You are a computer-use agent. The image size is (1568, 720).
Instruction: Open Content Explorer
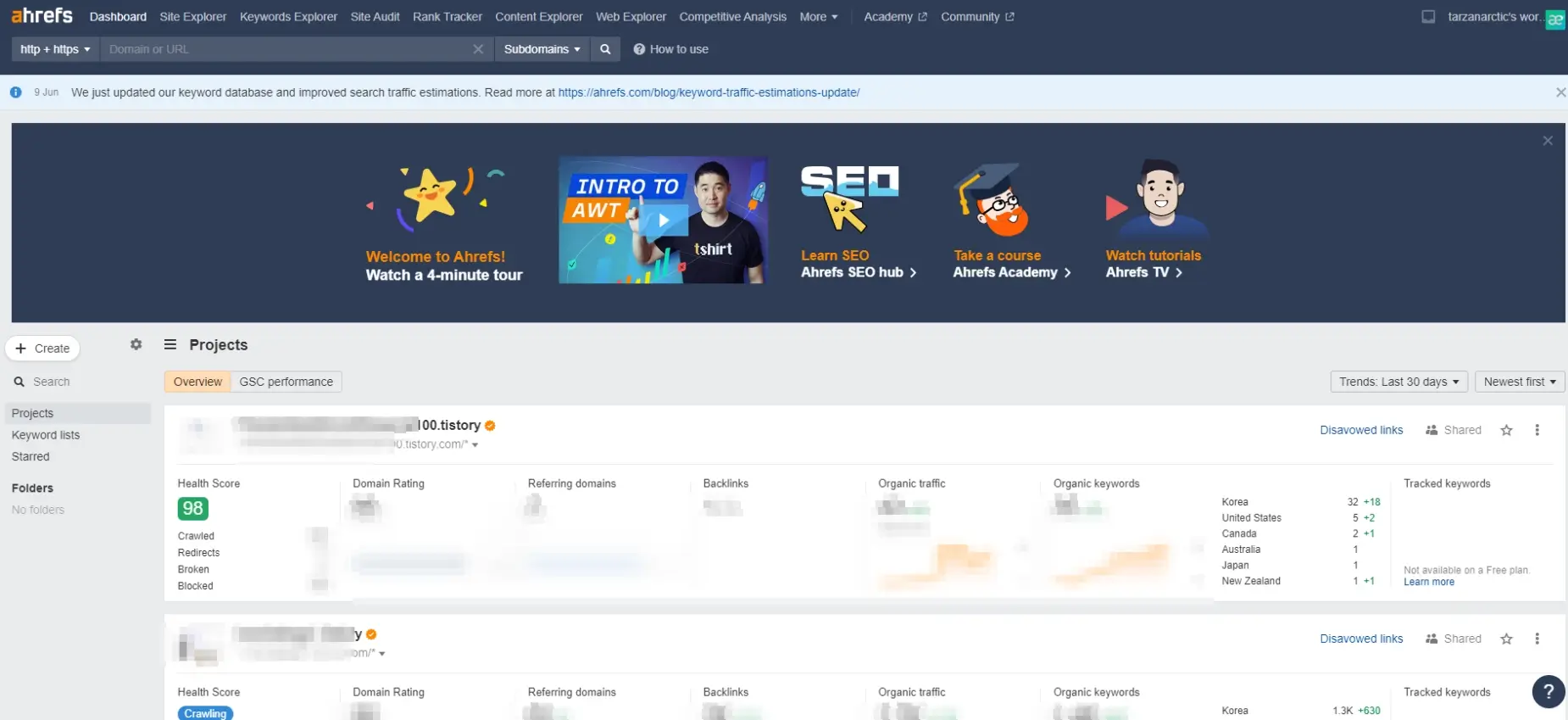click(539, 17)
